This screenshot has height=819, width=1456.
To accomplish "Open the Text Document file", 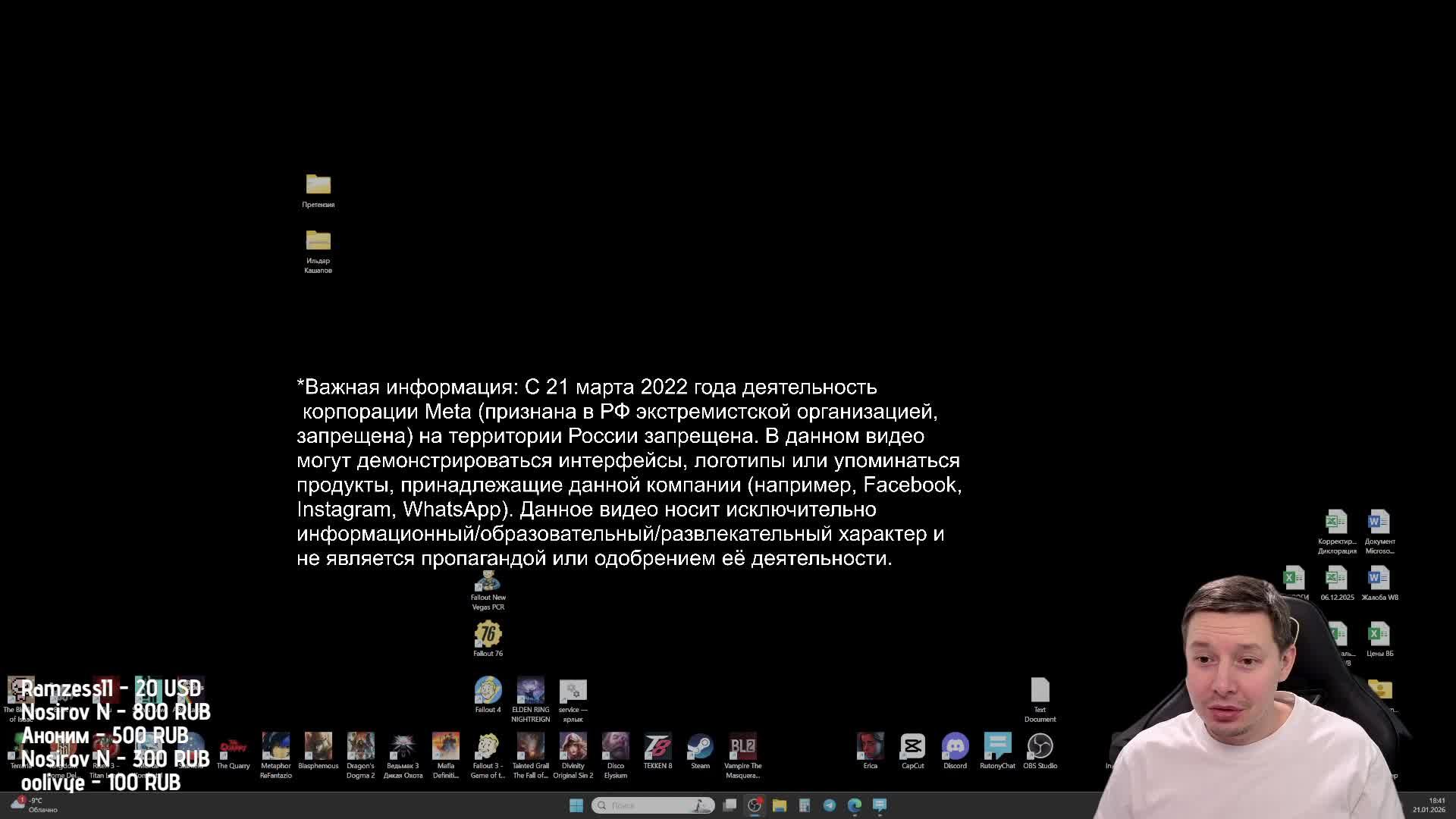I will [1040, 691].
